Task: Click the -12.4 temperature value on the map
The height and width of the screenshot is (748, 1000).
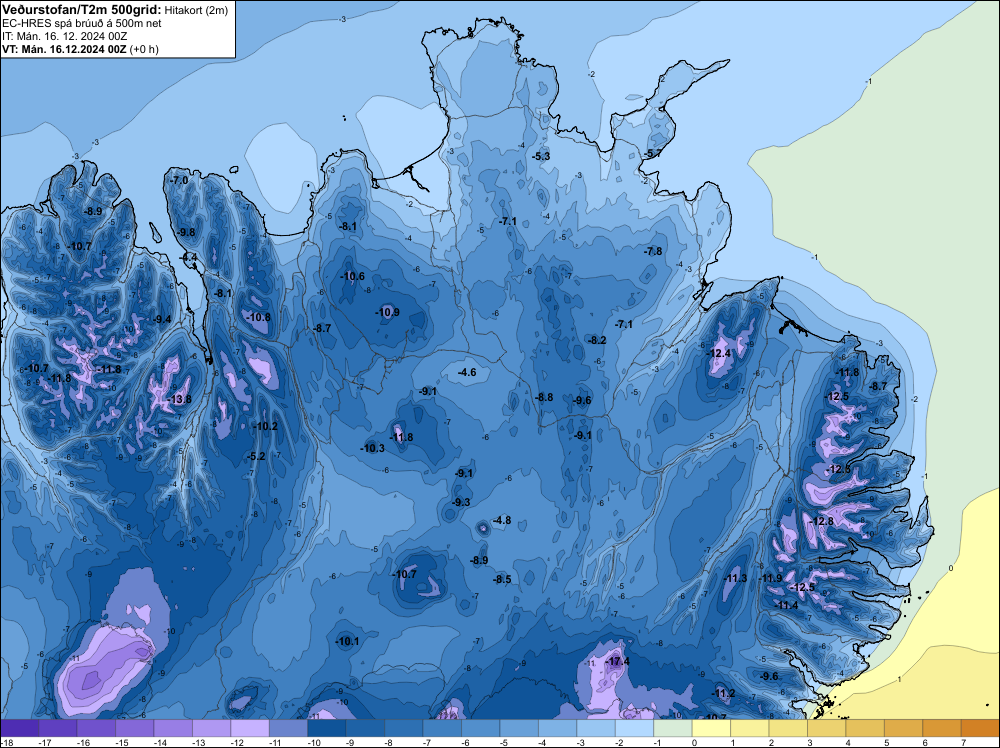Action: pos(719,353)
